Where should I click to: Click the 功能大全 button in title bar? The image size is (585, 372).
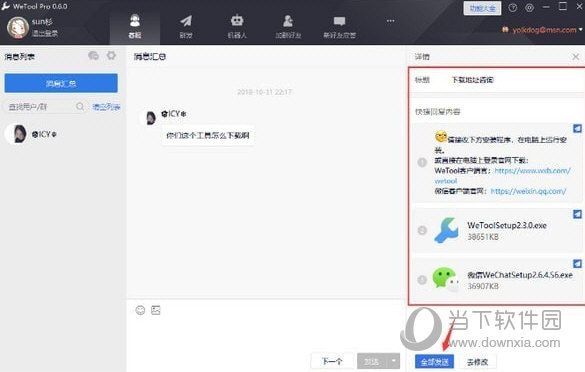pos(482,8)
